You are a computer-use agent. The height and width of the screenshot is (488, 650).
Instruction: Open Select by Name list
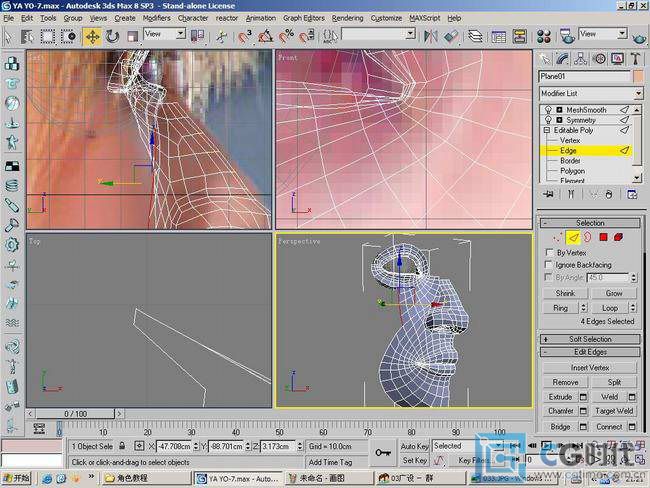coord(27,36)
